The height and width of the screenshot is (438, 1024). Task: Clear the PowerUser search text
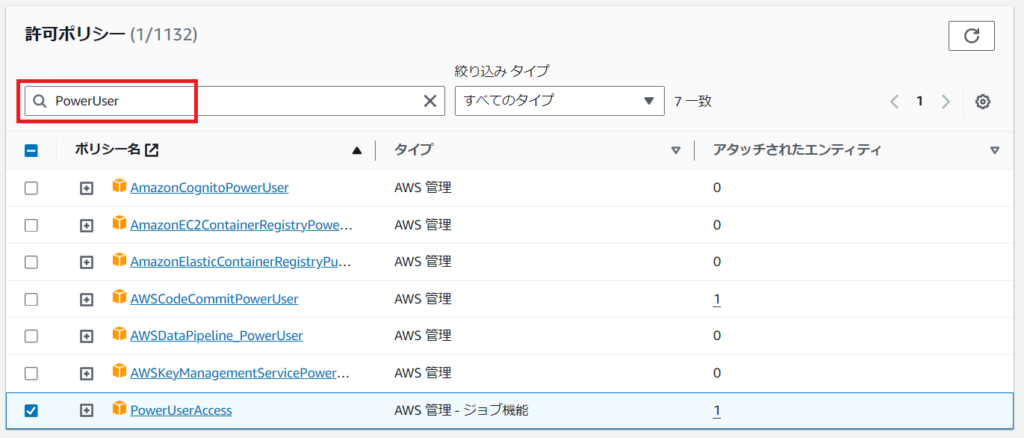[x=430, y=101]
